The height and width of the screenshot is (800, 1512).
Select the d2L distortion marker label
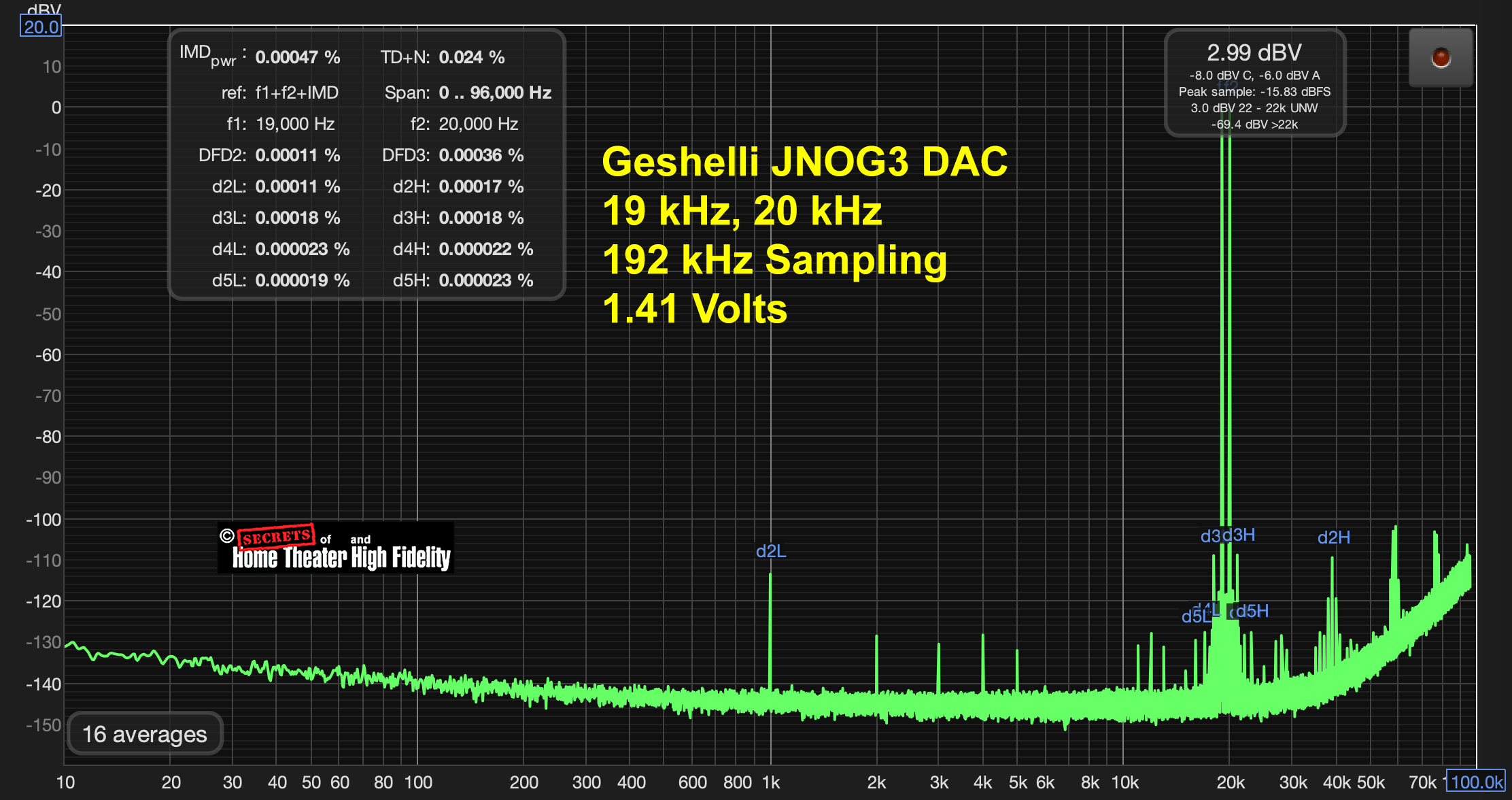tap(771, 551)
